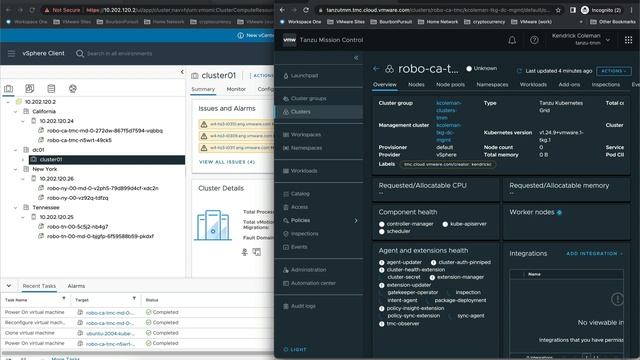Collapse Tanzu sidebar with double chevron
Image resolution: width=640 pixels, height=360 pixels.
point(356,58)
